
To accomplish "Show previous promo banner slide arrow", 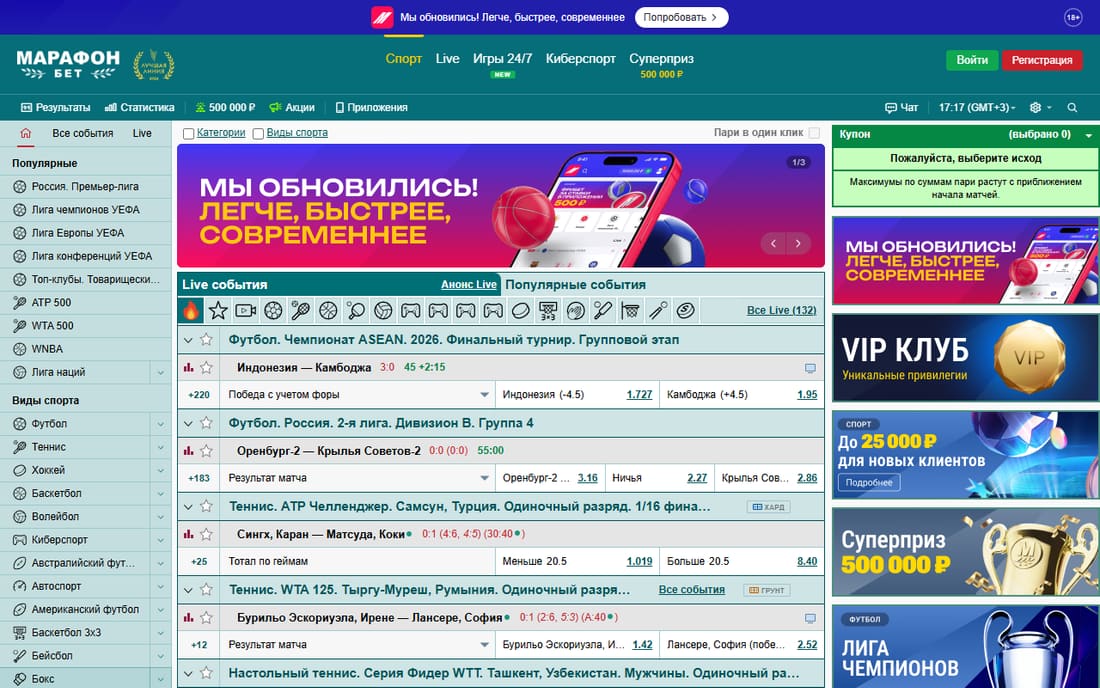I will pyautogui.click(x=774, y=243).
